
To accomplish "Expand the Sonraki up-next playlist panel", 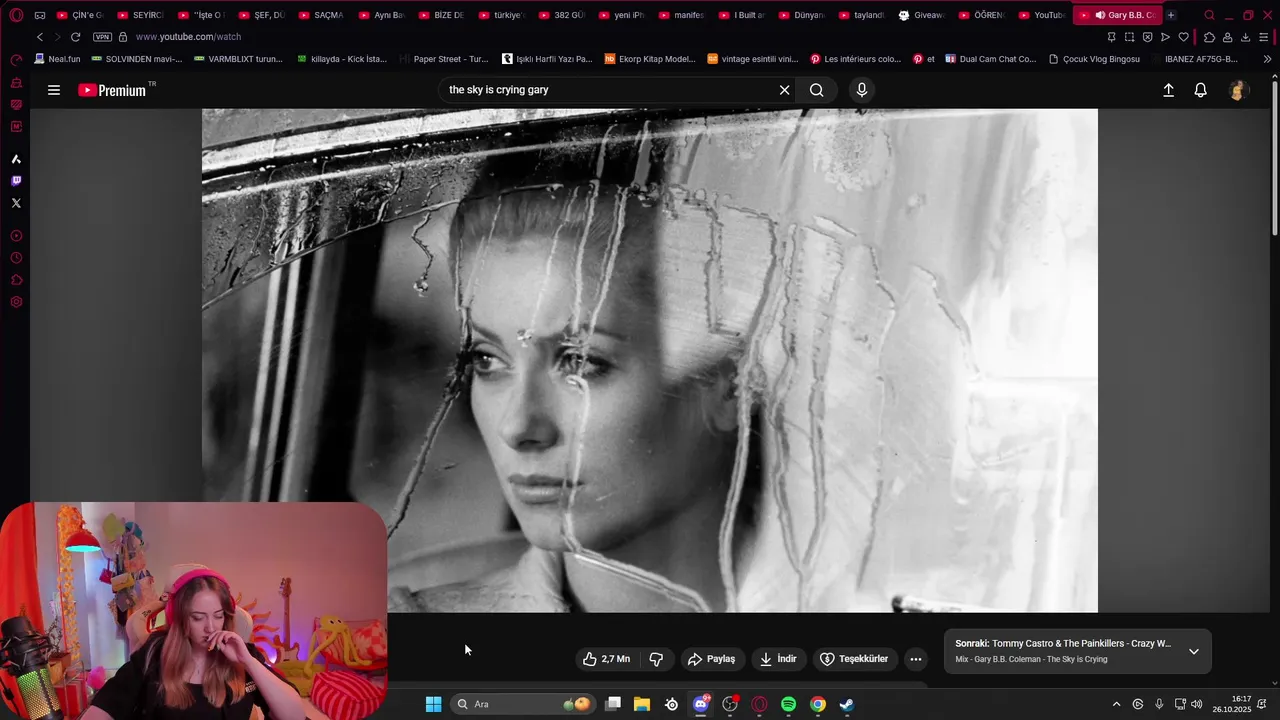I will [x=1193, y=651].
